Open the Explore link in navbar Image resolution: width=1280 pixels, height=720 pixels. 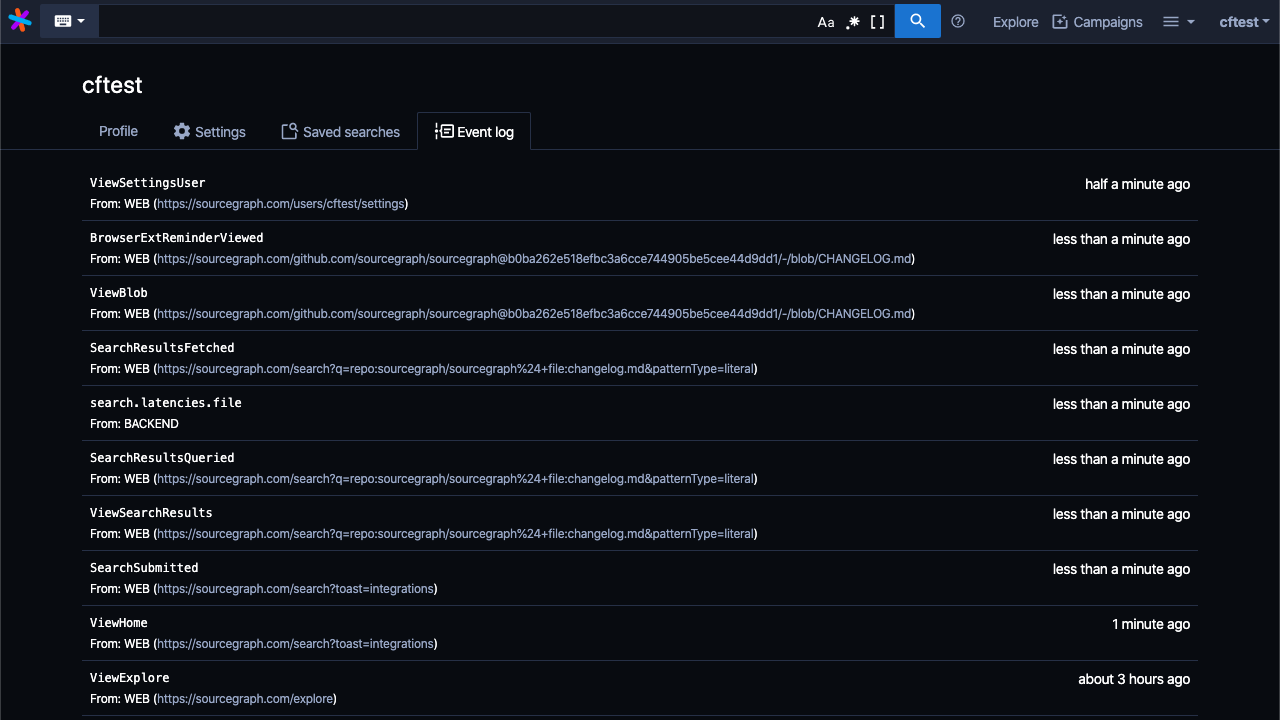pos(1016,22)
